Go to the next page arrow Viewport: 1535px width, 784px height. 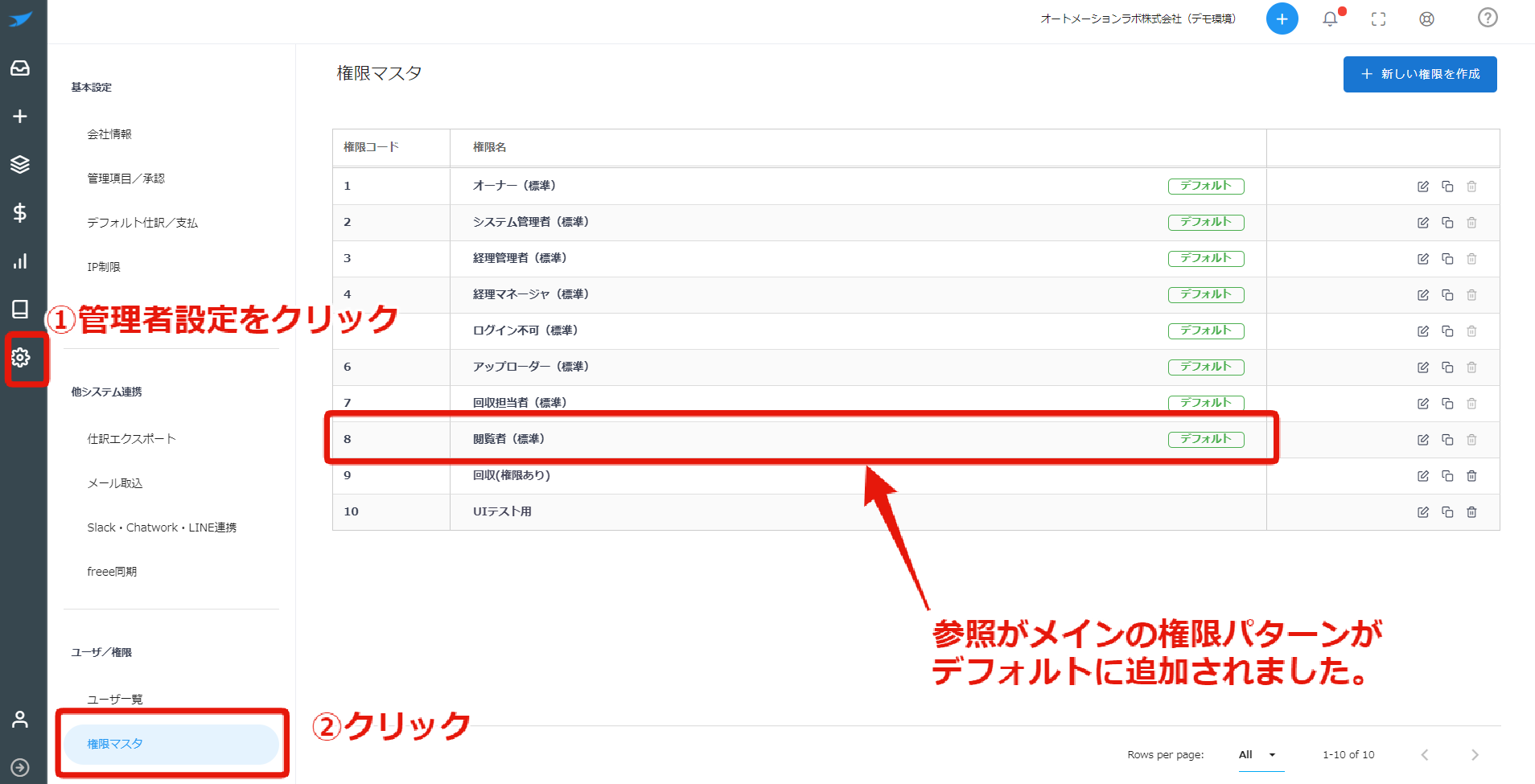pos(1474,755)
